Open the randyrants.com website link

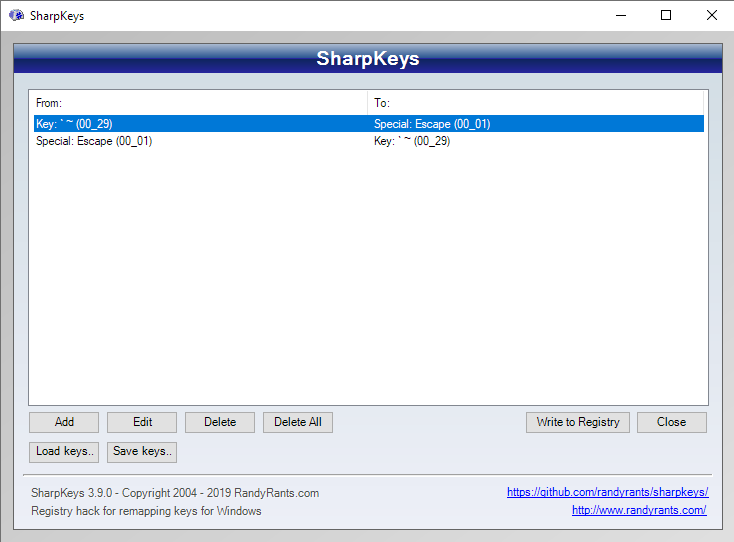[639, 510]
